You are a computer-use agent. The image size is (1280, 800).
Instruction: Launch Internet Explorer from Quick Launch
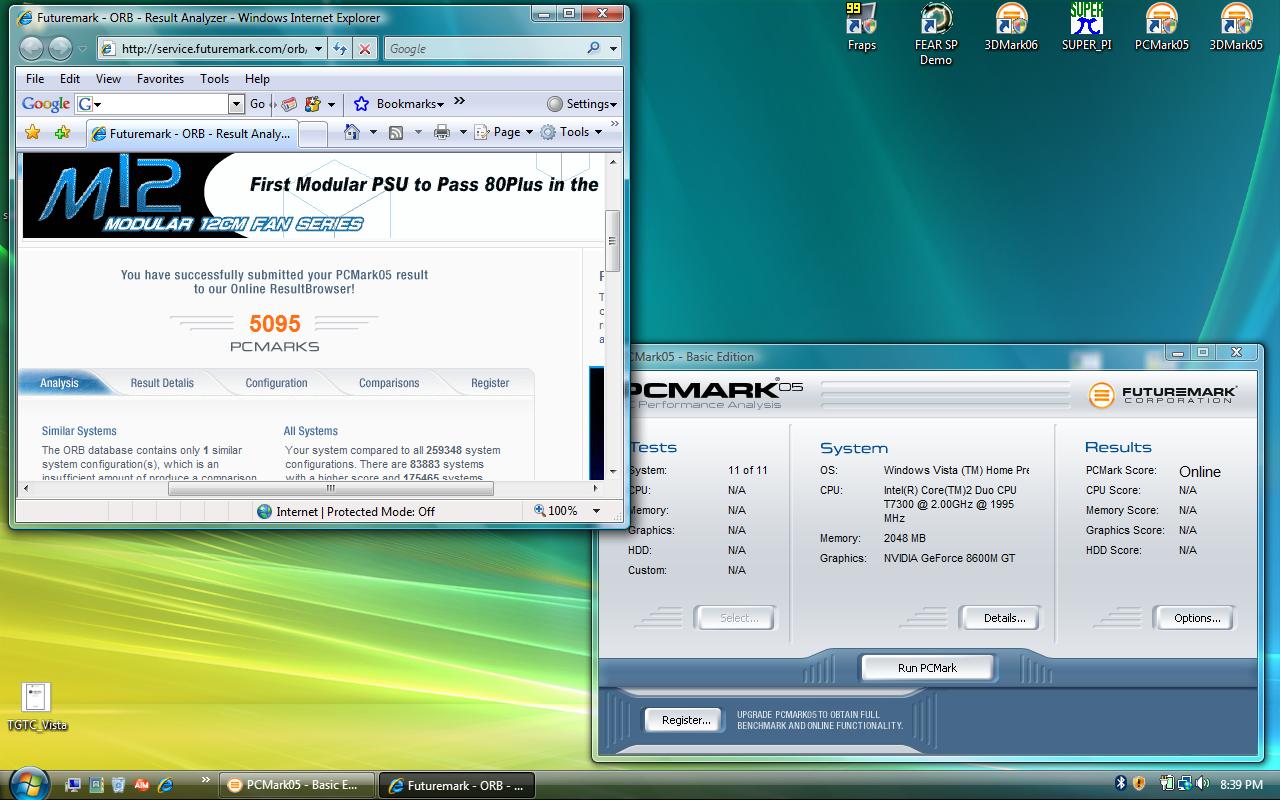point(165,785)
